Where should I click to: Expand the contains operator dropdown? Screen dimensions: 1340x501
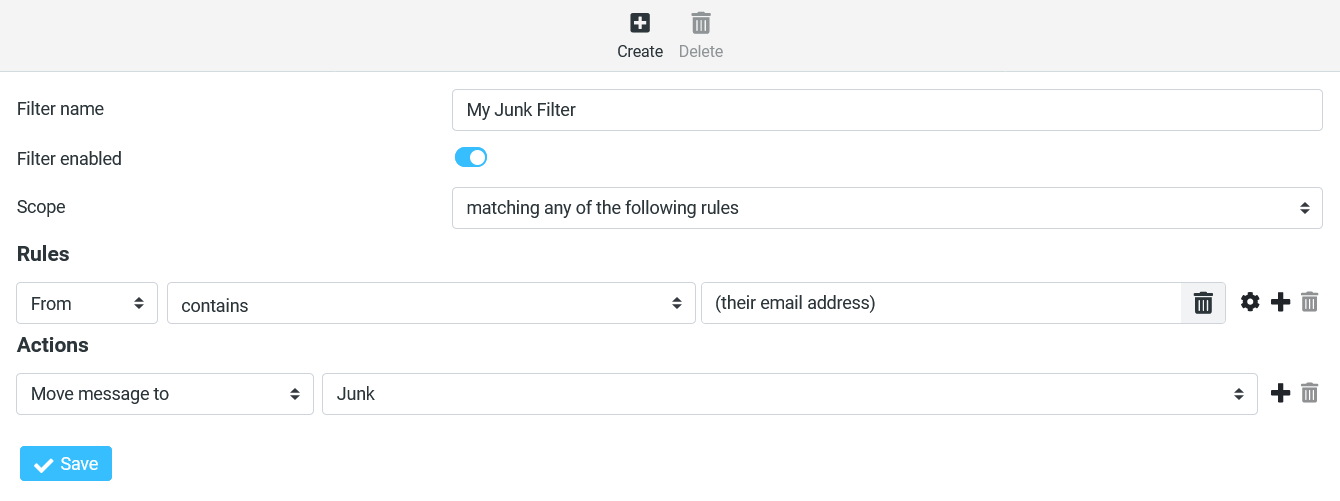pyautogui.click(x=431, y=303)
